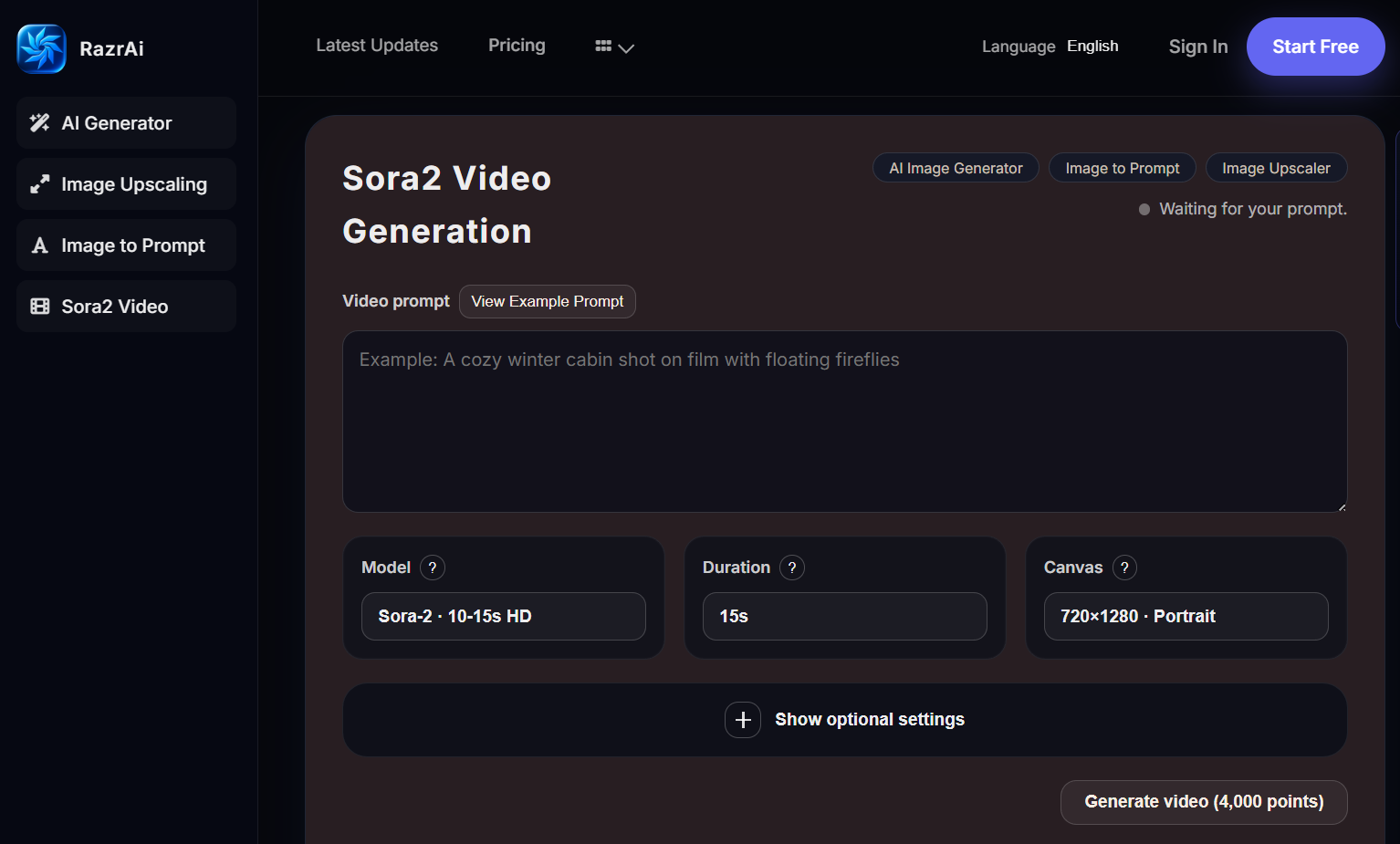
Task: Click the Image to Prompt letter icon
Action: click(39, 245)
